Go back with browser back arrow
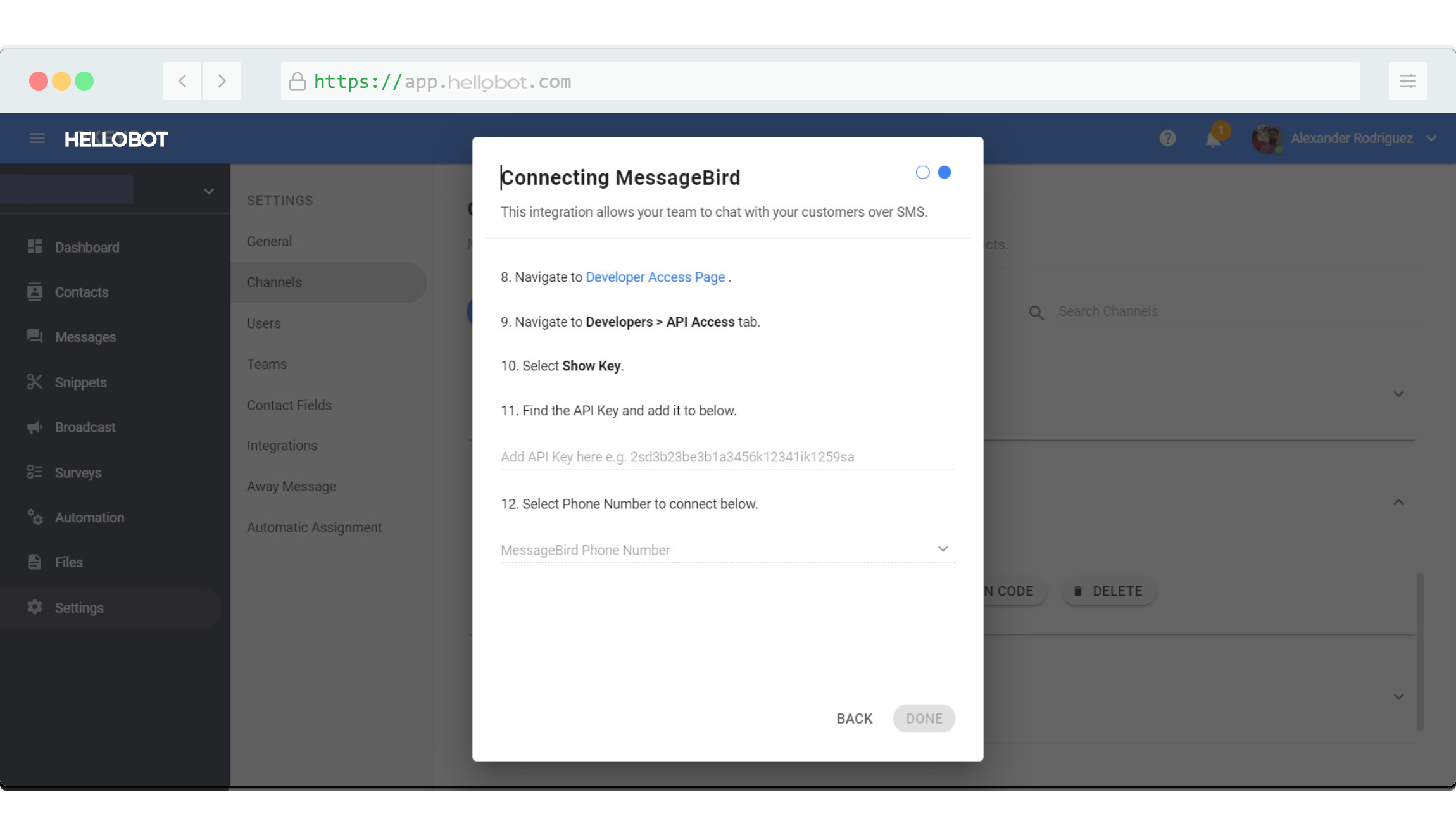Screen dimensions: 1456x835 pyautogui.click(x=182, y=81)
